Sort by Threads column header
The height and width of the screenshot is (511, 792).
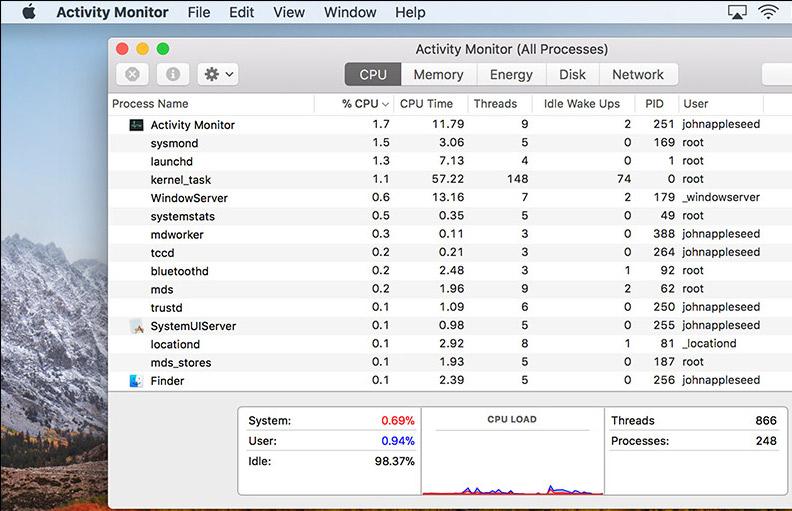pos(500,104)
